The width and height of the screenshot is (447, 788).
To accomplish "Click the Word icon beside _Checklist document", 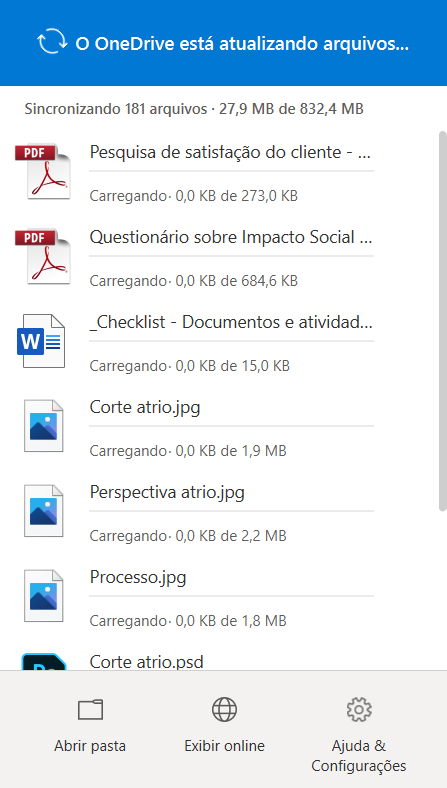I will coord(41,341).
